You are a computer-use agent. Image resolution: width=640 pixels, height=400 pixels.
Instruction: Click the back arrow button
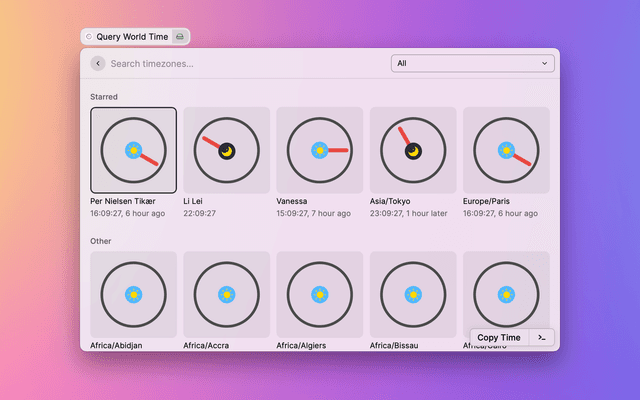[x=97, y=63]
